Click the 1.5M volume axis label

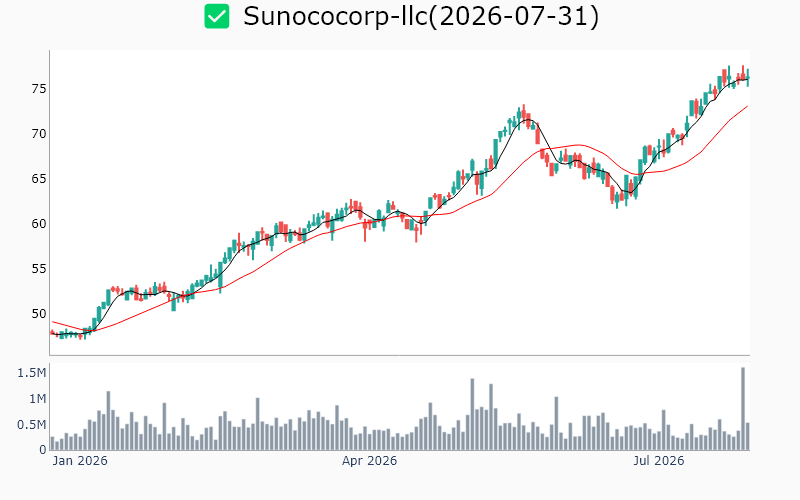pos(32,373)
